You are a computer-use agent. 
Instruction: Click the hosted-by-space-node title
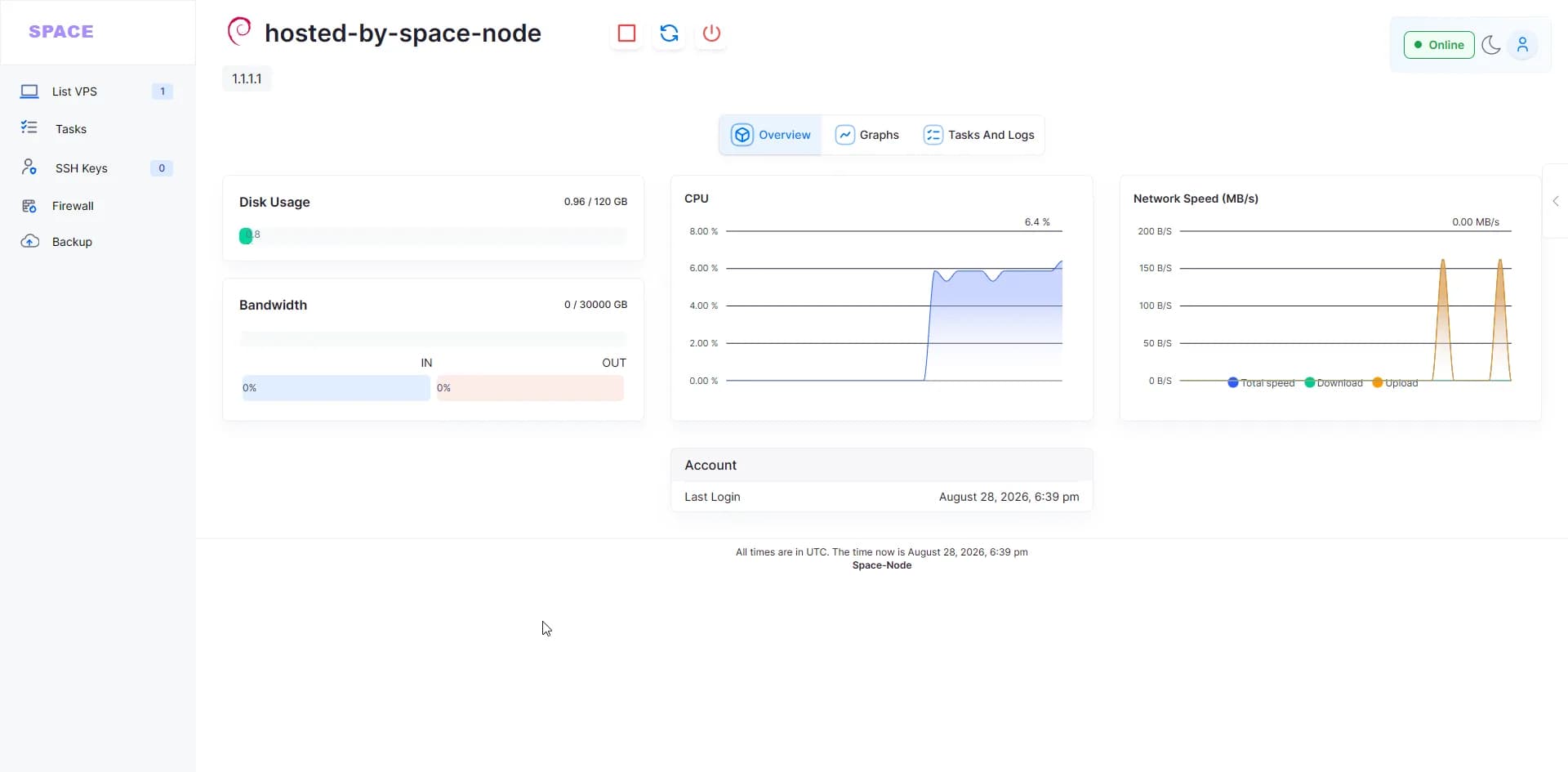click(x=403, y=33)
